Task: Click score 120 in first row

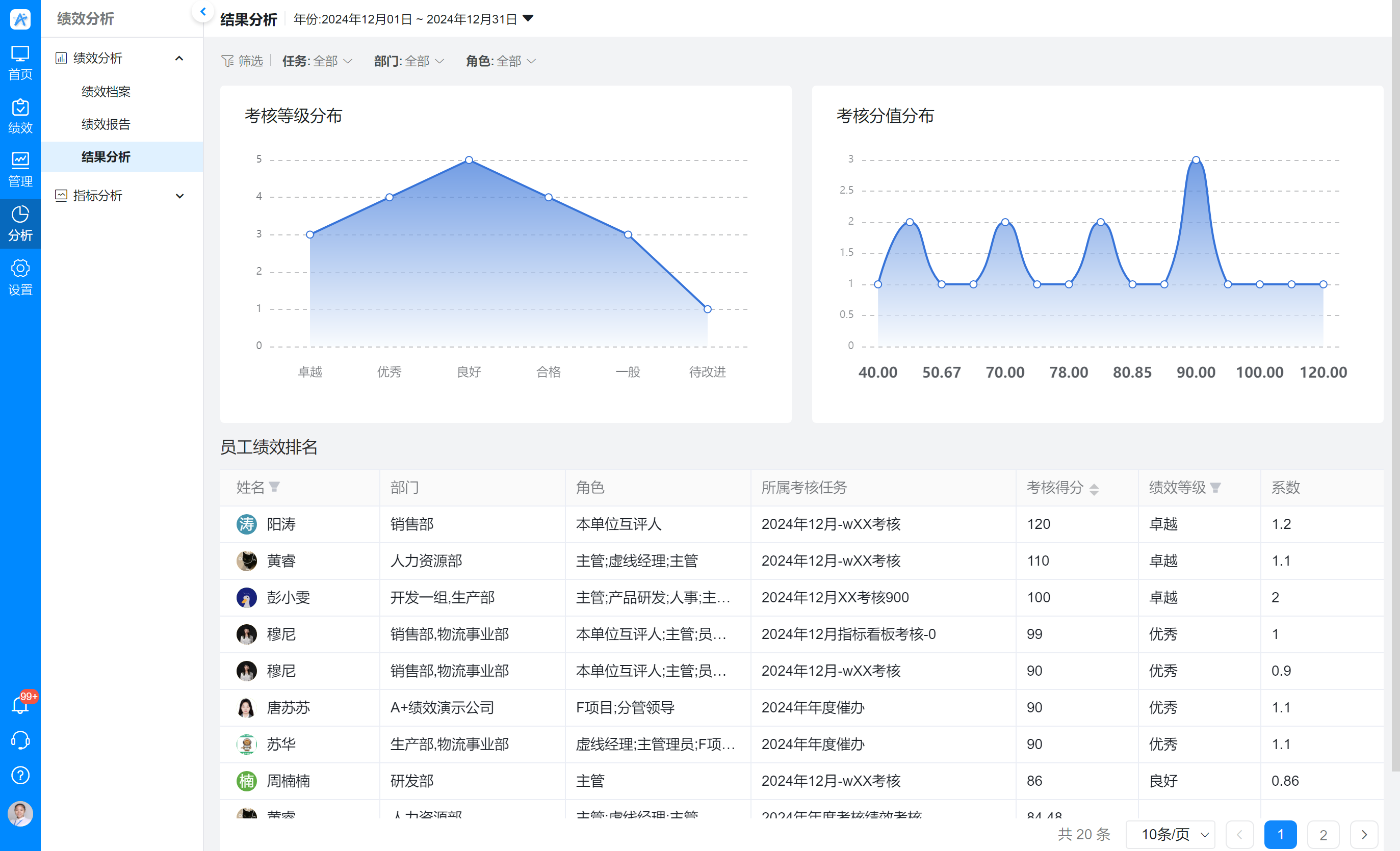Action: (x=1038, y=524)
